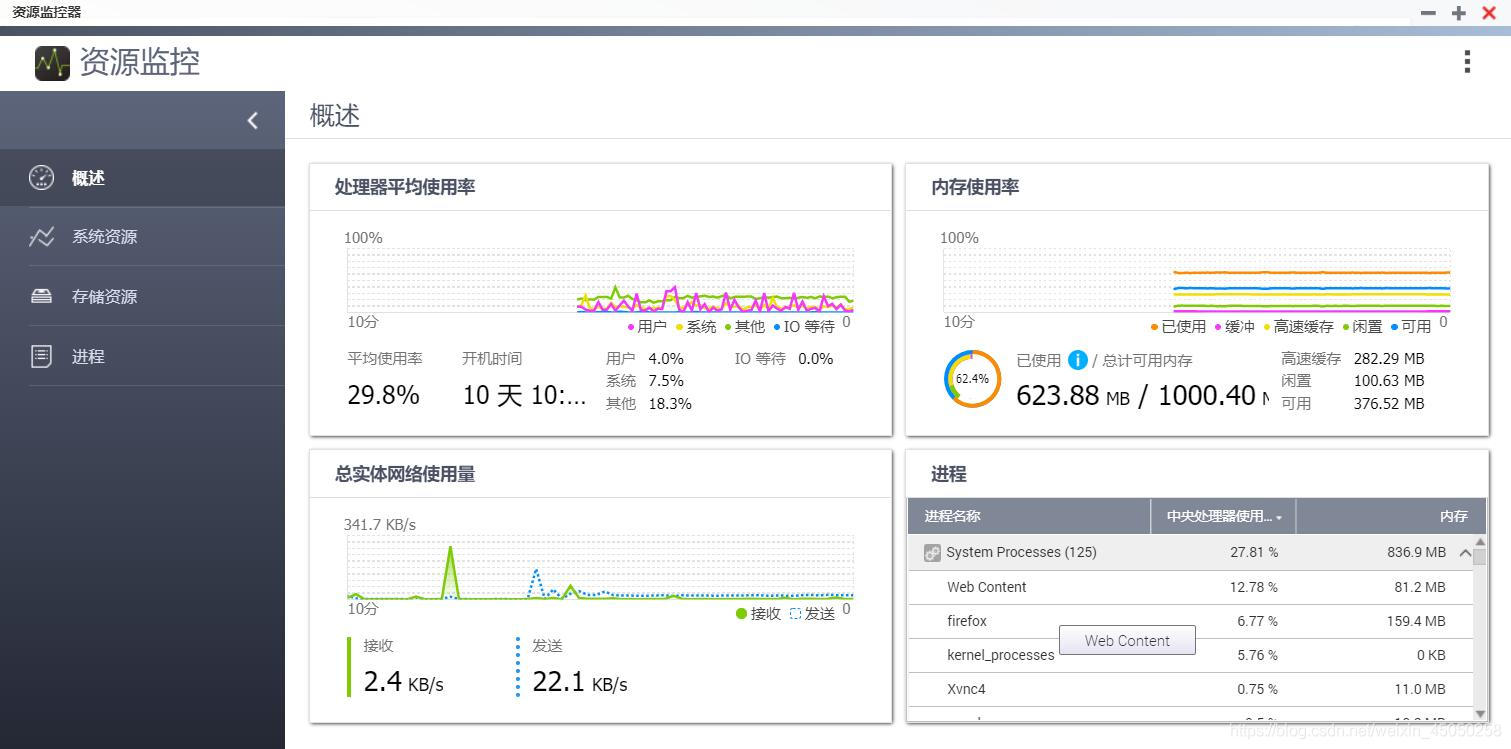Click the process list scroll-up arrow
Screen dimensions: 1511x749
coord(1480,542)
